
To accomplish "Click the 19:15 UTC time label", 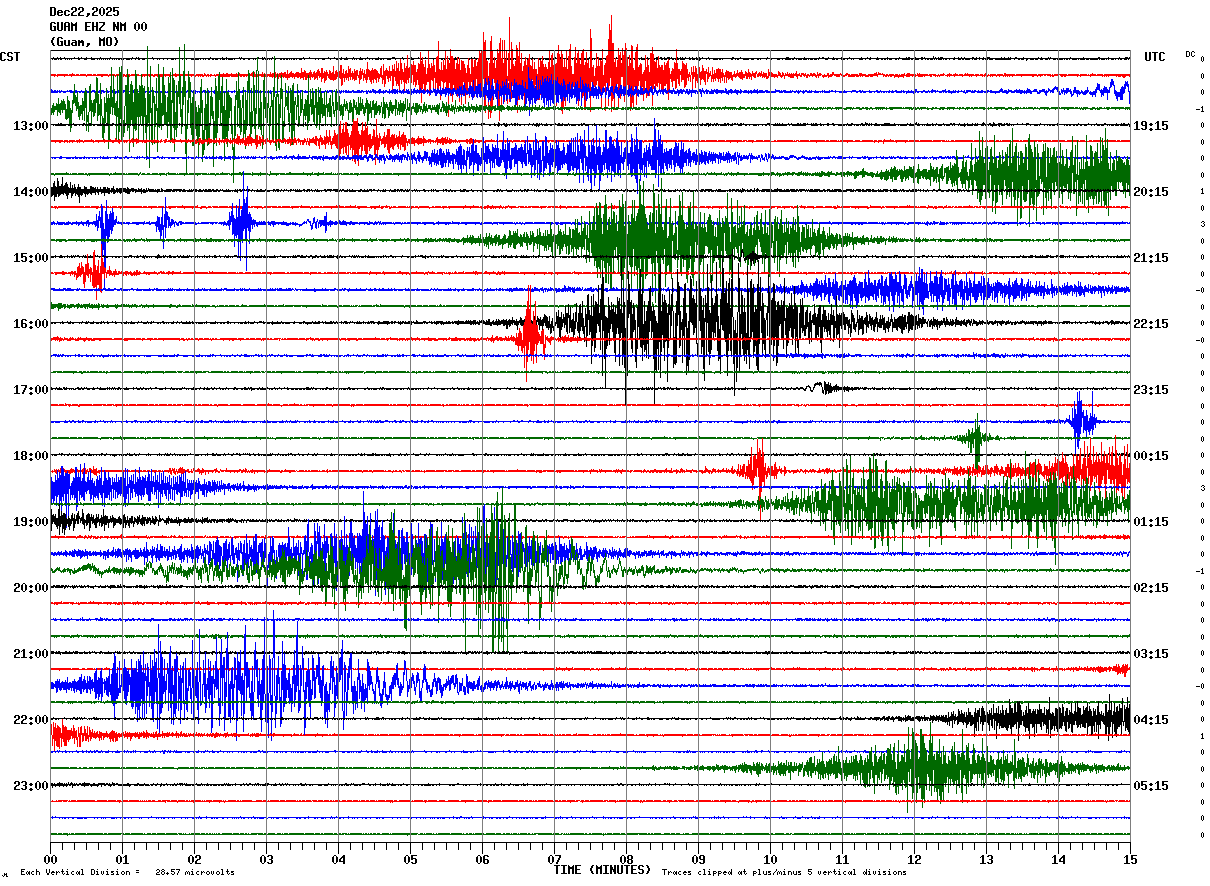I will [x=1151, y=126].
